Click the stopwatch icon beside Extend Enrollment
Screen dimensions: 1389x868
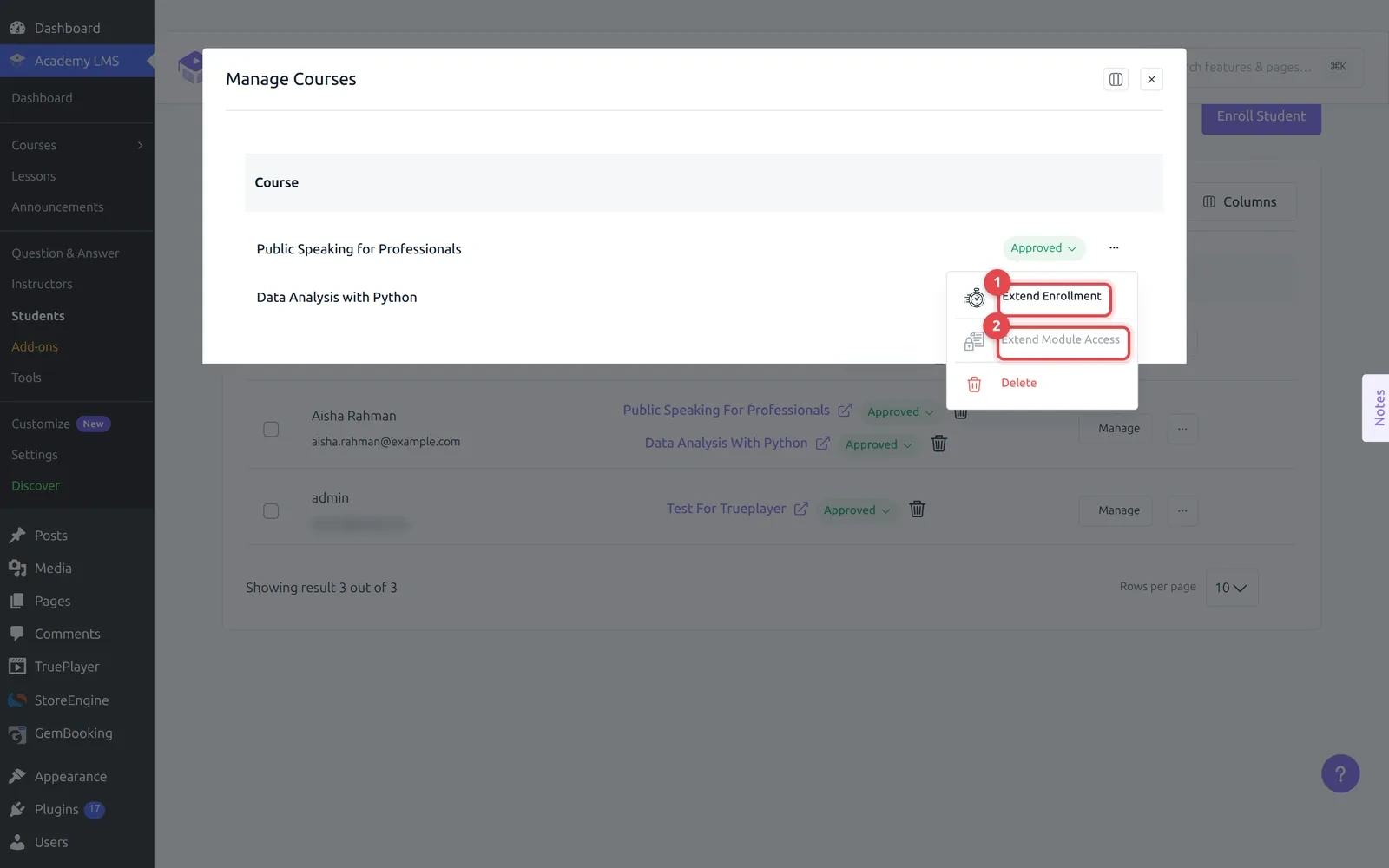[x=975, y=298]
